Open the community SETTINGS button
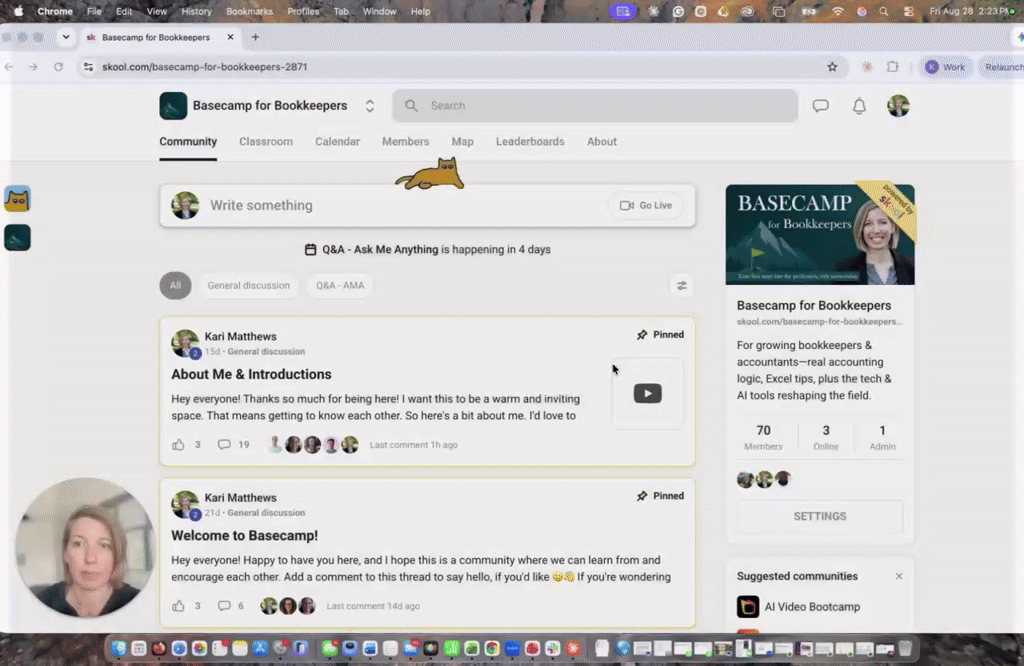 click(820, 516)
